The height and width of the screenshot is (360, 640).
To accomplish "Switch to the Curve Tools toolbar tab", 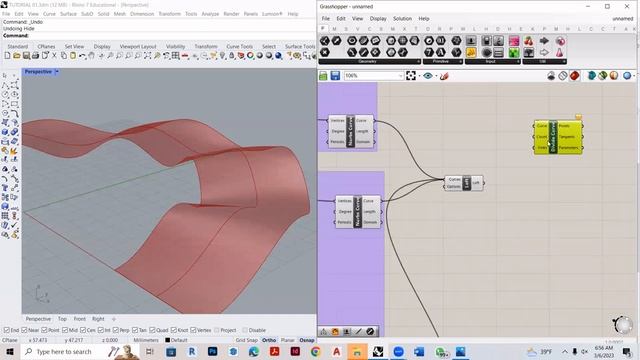I will tap(239, 47).
